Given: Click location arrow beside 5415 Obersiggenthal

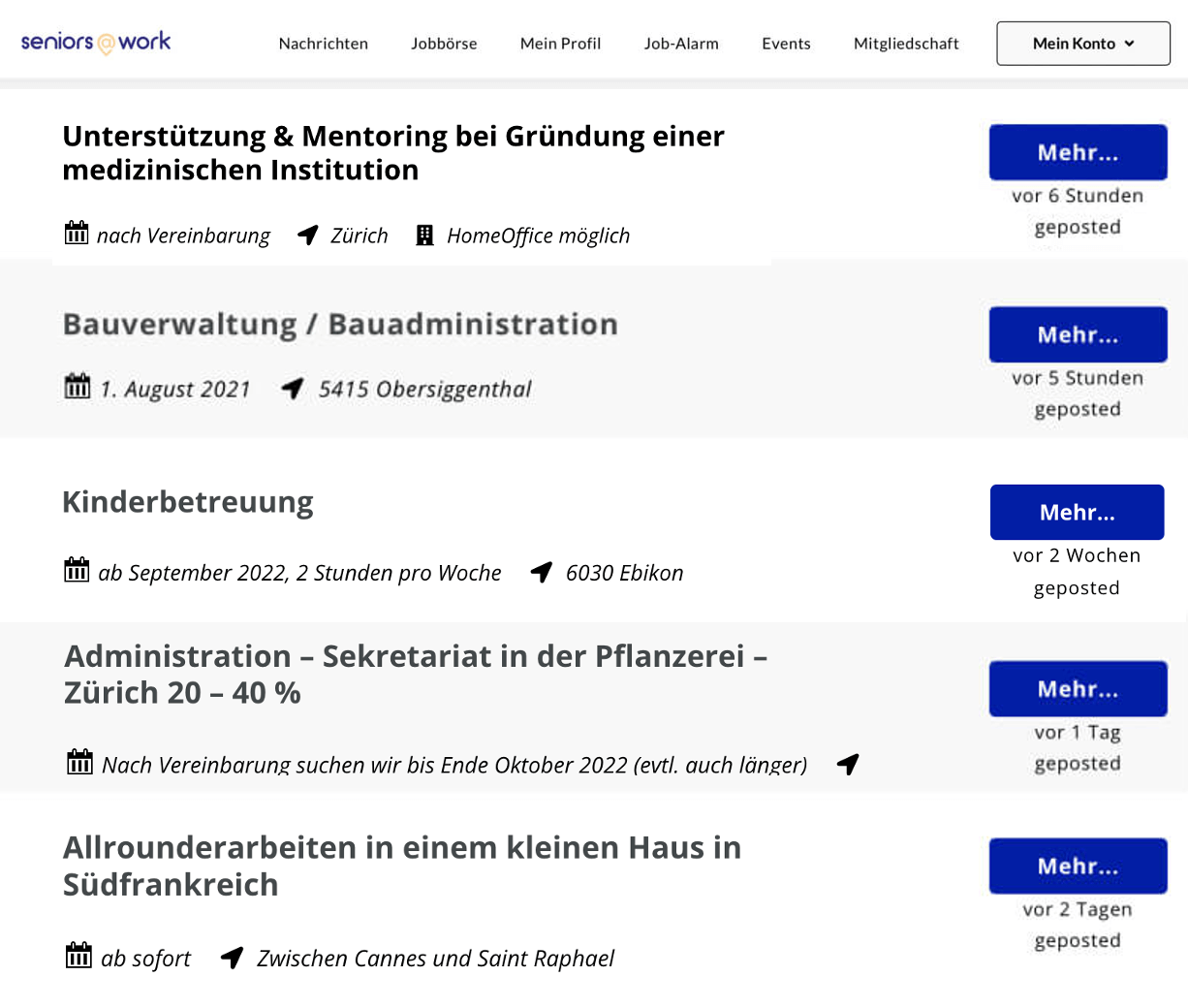Looking at the screenshot, I should (x=293, y=389).
